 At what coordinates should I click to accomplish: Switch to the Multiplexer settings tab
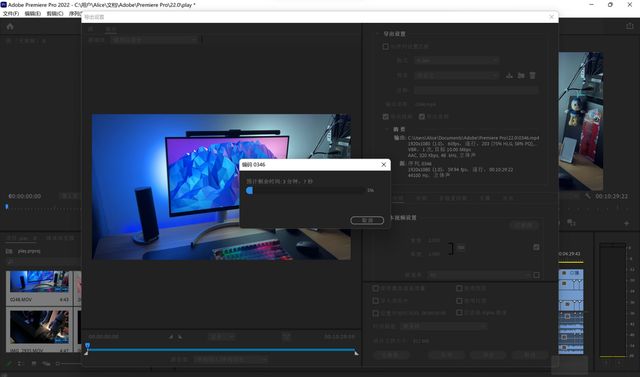[453, 198]
